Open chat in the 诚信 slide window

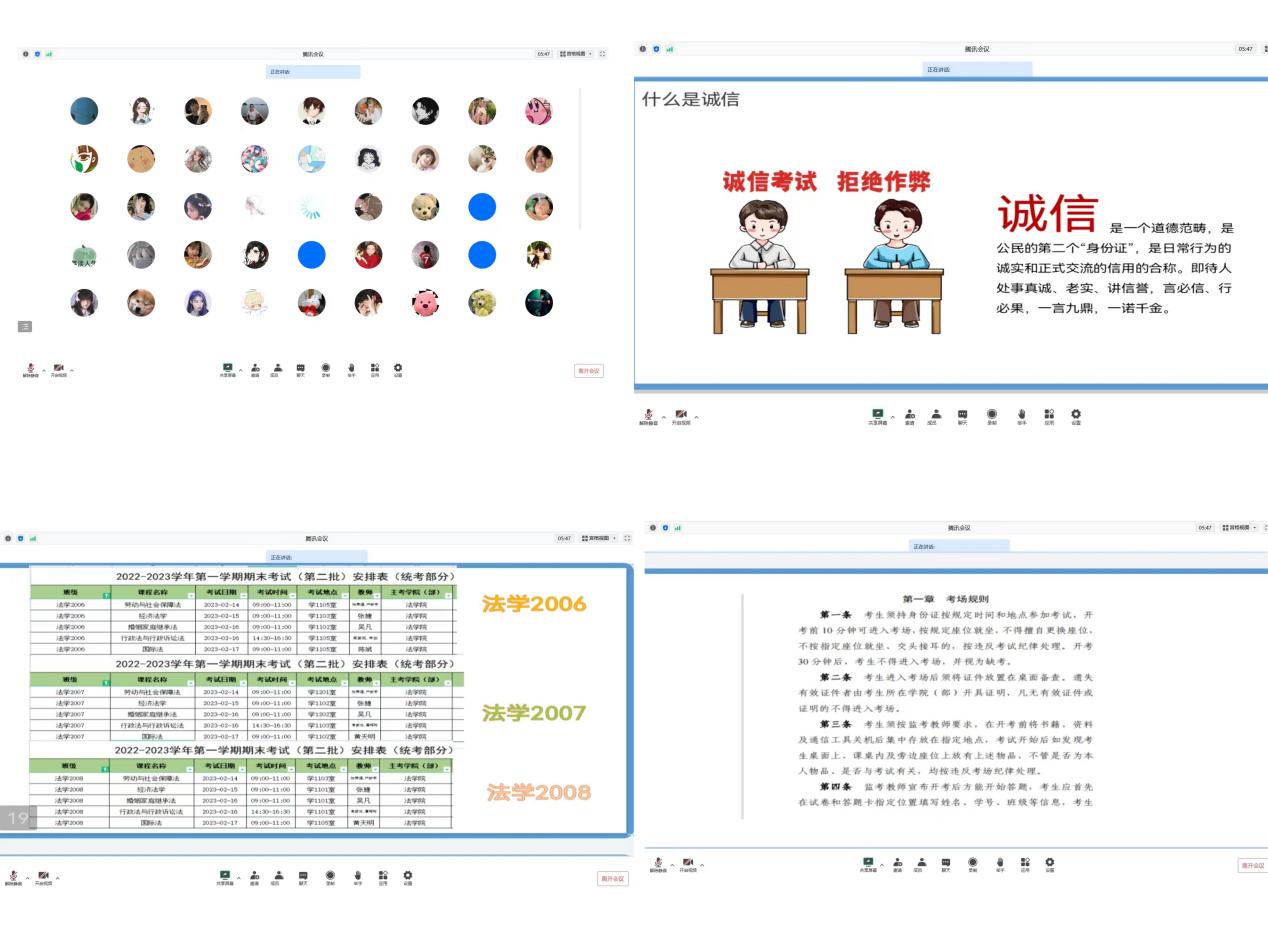pos(962,414)
